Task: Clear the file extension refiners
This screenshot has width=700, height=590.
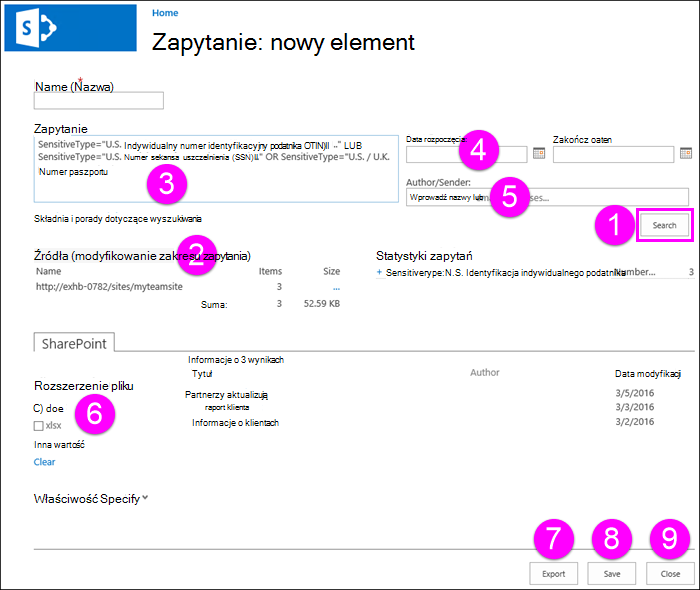Action: [x=45, y=462]
